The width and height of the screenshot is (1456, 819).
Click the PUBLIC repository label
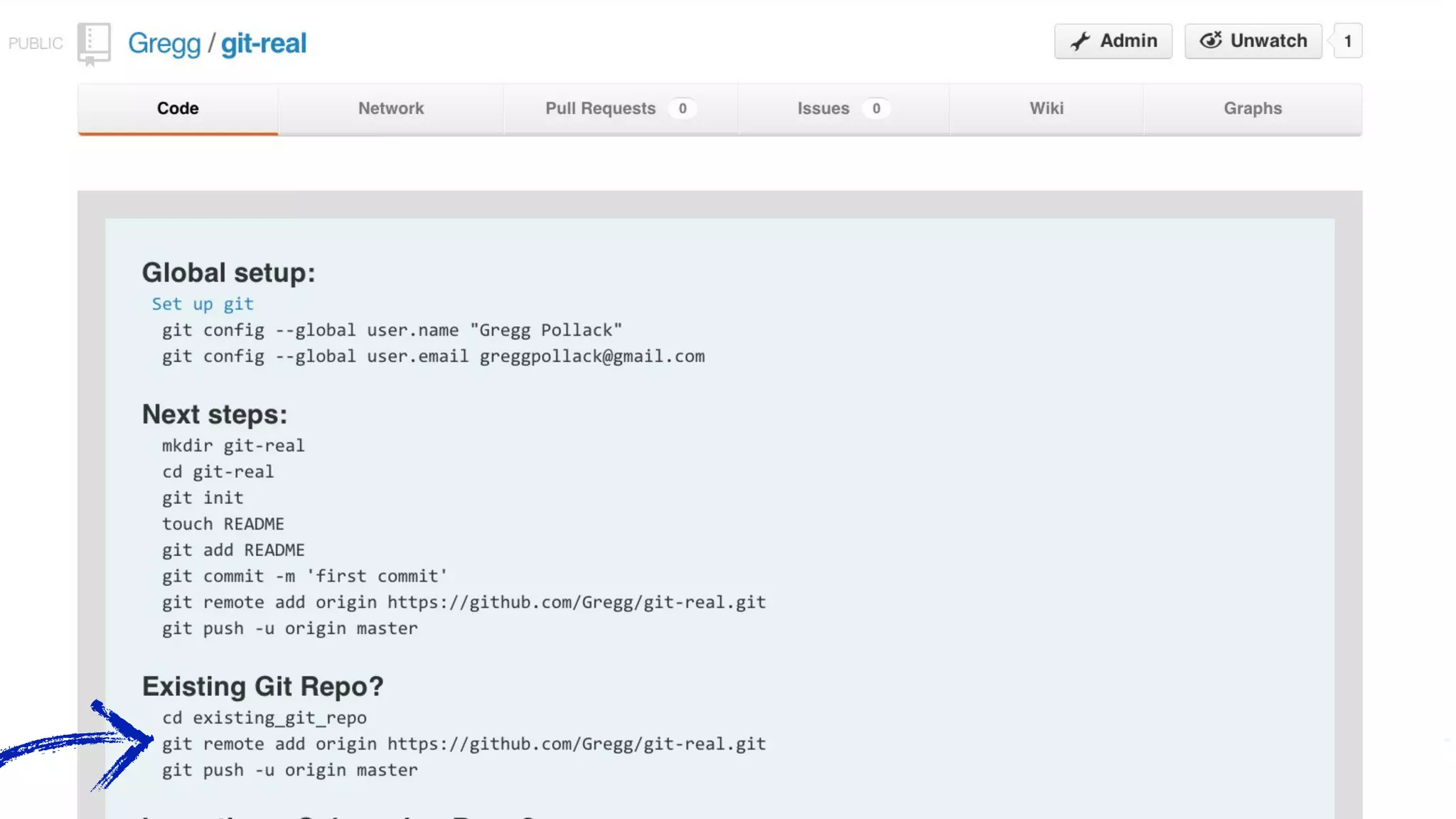point(36,43)
